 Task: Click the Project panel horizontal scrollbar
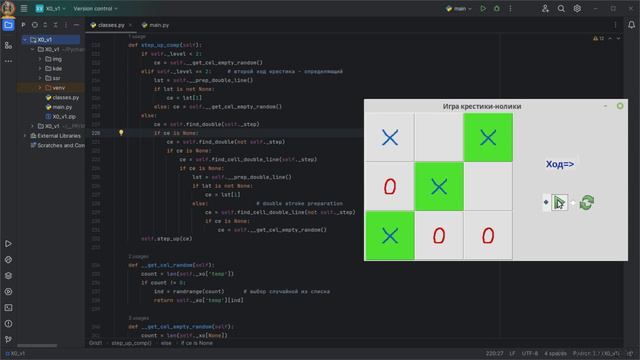point(37,346)
